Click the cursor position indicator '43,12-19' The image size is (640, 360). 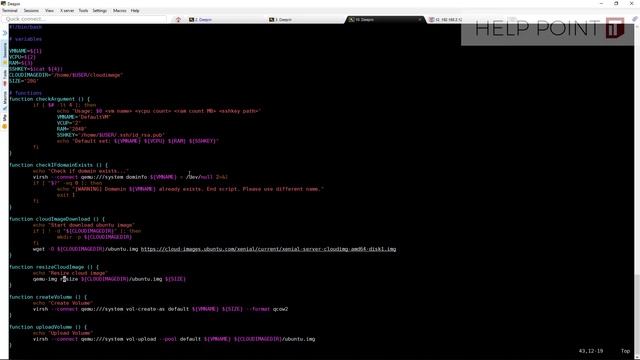[x=591, y=351]
